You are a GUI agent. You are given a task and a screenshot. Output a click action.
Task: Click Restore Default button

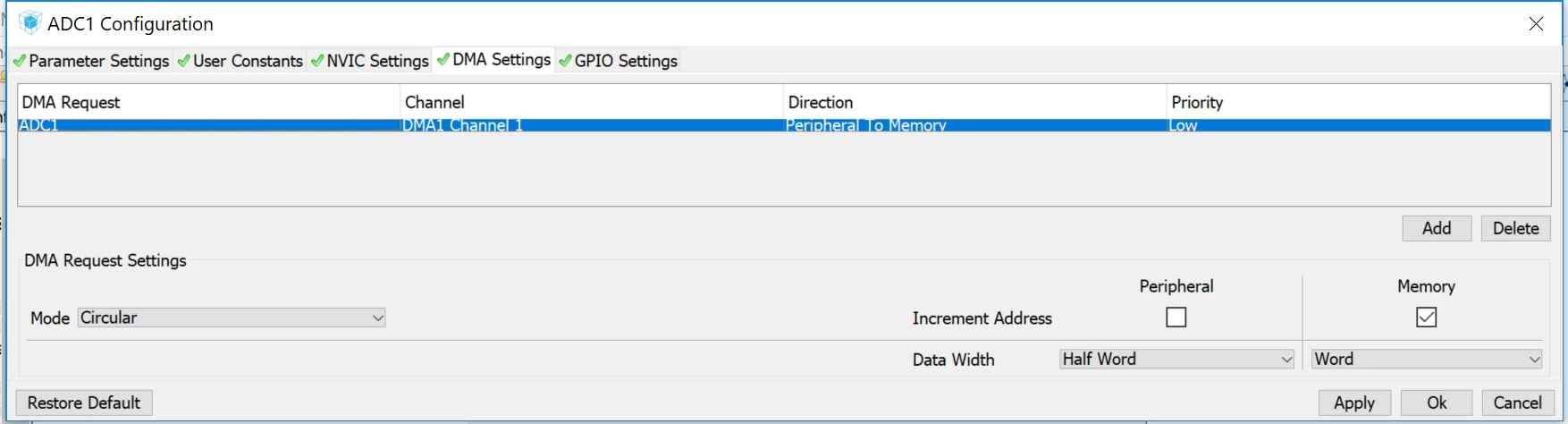tap(84, 403)
